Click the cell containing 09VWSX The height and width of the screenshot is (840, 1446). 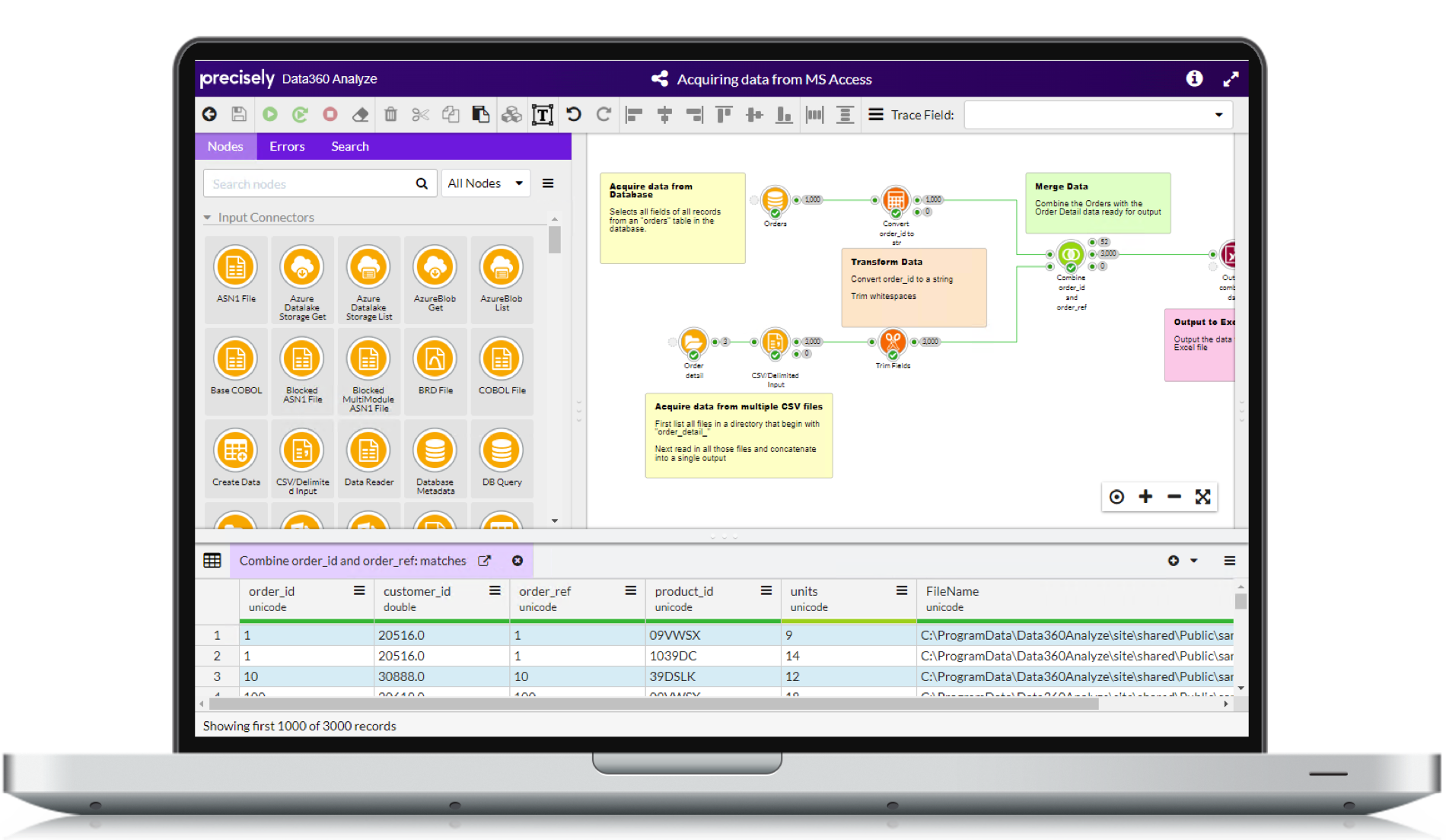coord(713,635)
